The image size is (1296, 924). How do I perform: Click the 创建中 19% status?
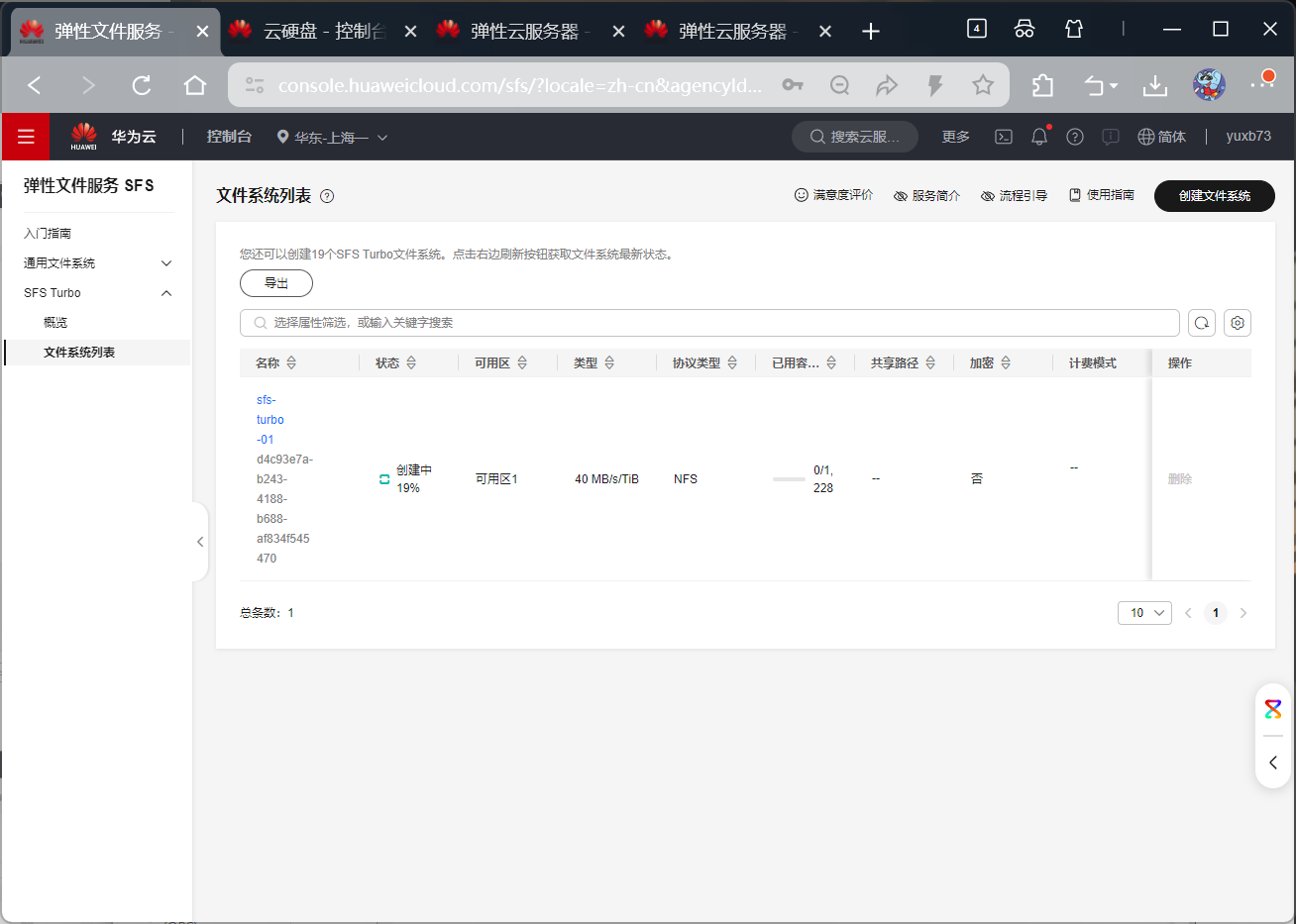click(x=406, y=479)
